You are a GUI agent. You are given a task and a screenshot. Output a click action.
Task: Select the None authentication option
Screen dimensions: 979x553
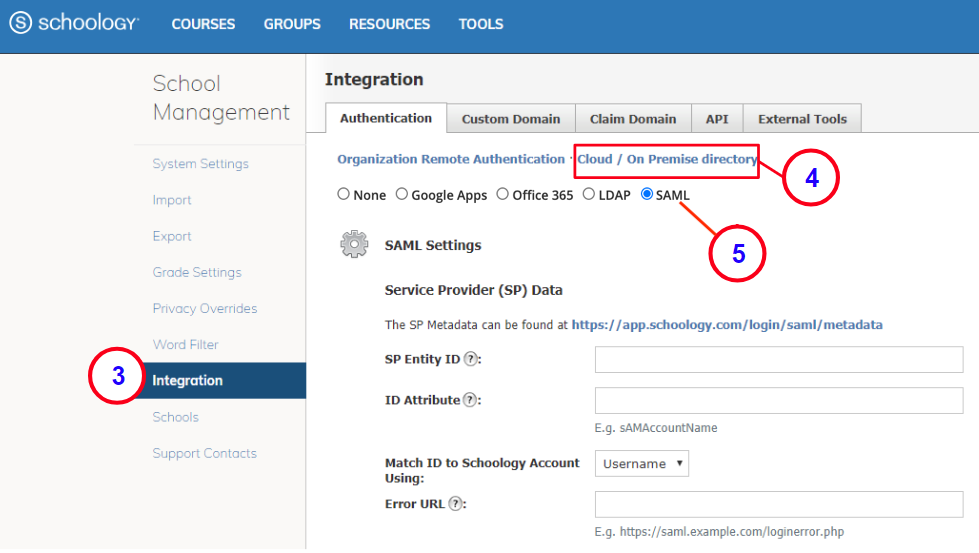[344, 195]
